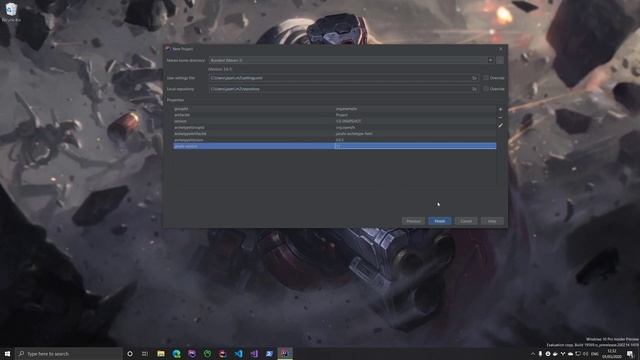Switch to IntelliJ IDEA in the taskbar
The width and height of the screenshot is (640, 360).
[285, 353]
